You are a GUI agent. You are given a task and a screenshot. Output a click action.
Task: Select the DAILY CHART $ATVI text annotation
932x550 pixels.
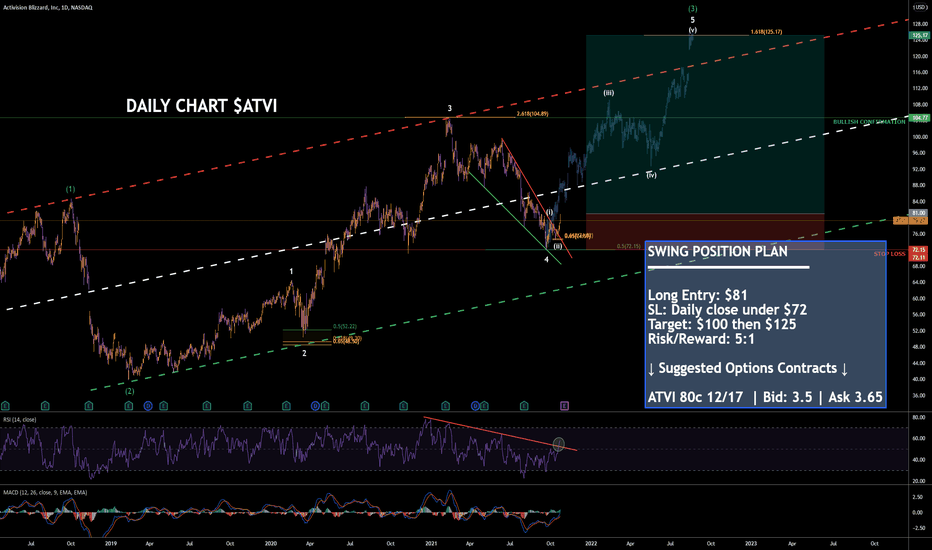tap(201, 106)
